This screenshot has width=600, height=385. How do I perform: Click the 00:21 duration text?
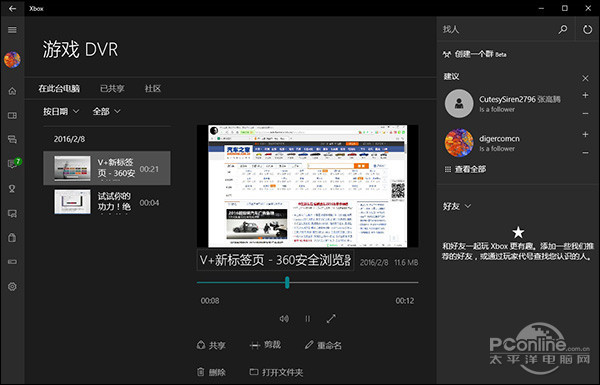click(149, 169)
